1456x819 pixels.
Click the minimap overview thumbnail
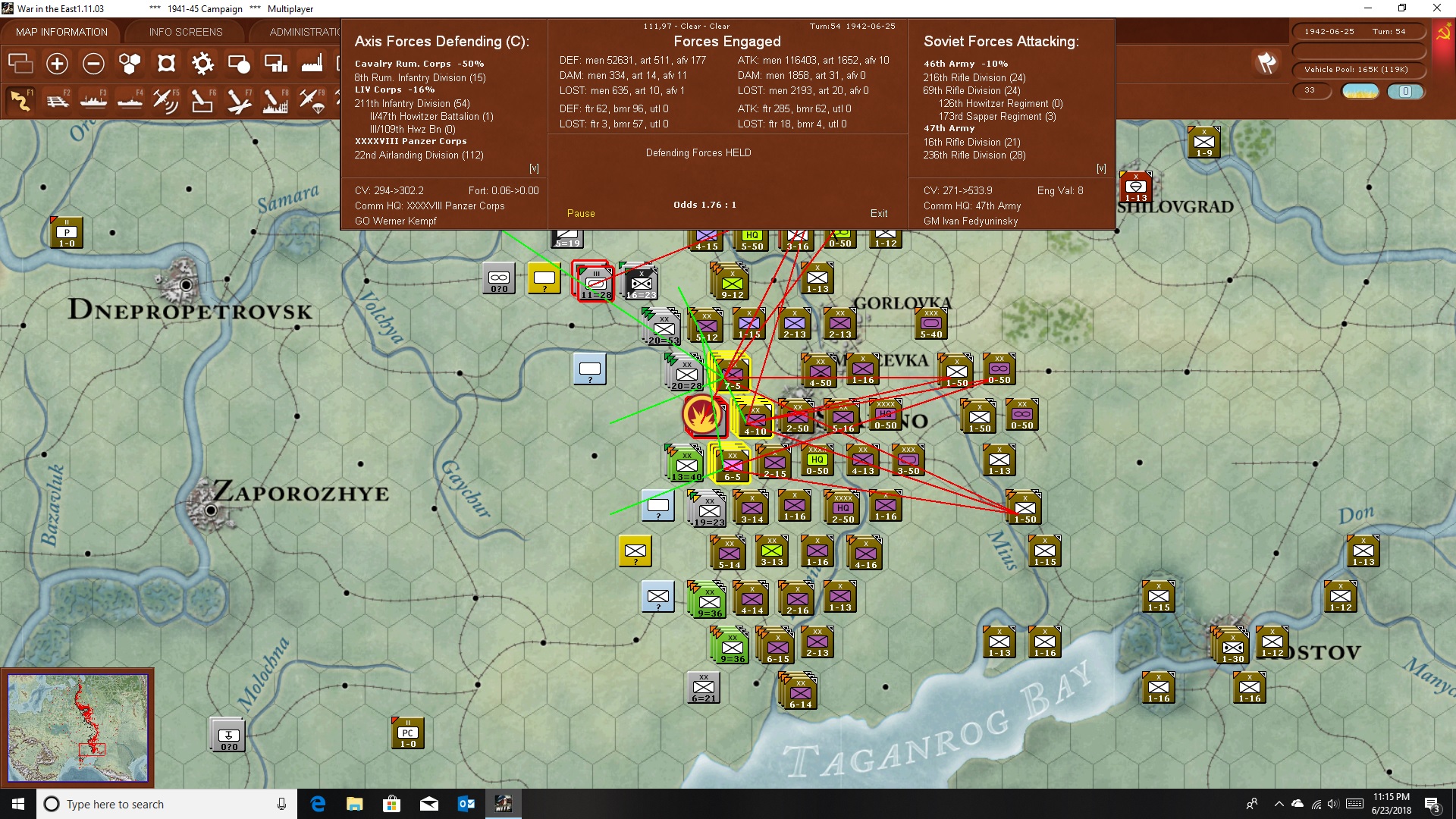click(77, 728)
